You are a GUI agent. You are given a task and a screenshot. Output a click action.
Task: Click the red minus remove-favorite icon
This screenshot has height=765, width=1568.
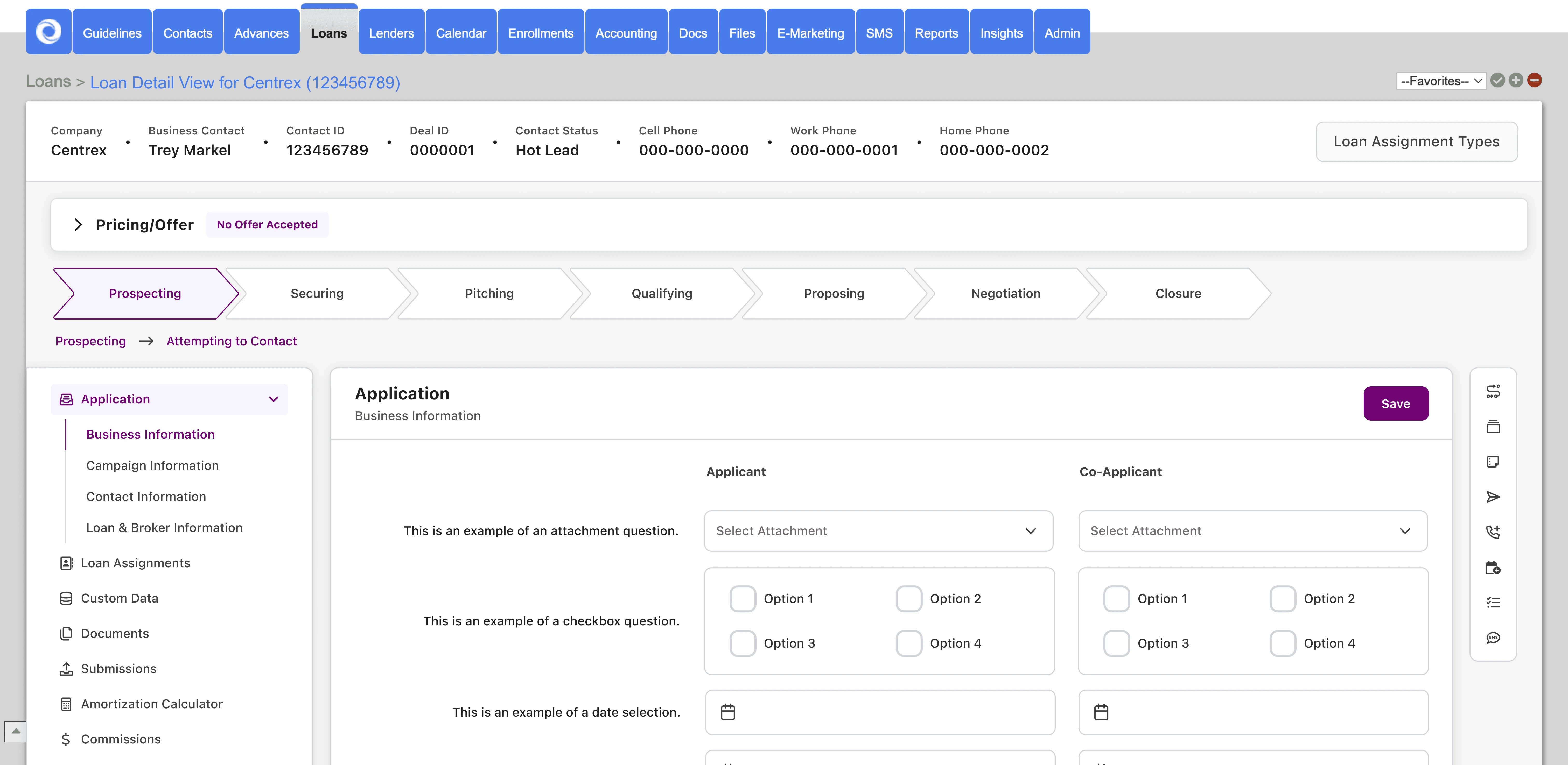tap(1535, 80)
